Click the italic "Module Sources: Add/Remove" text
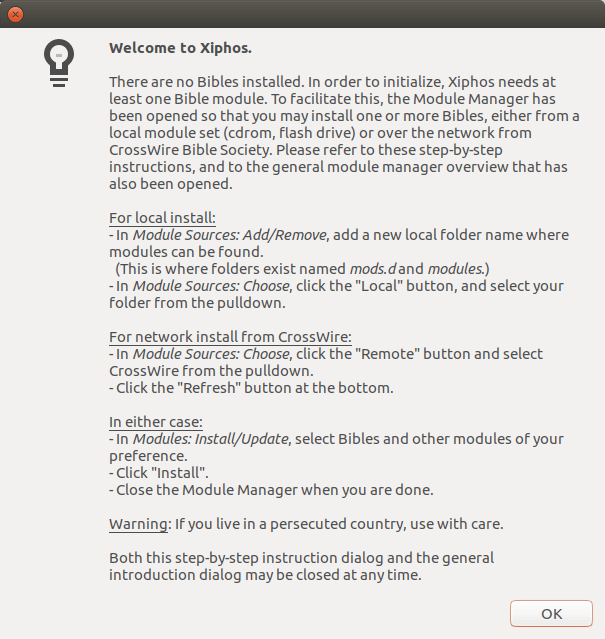 (230, 235)
